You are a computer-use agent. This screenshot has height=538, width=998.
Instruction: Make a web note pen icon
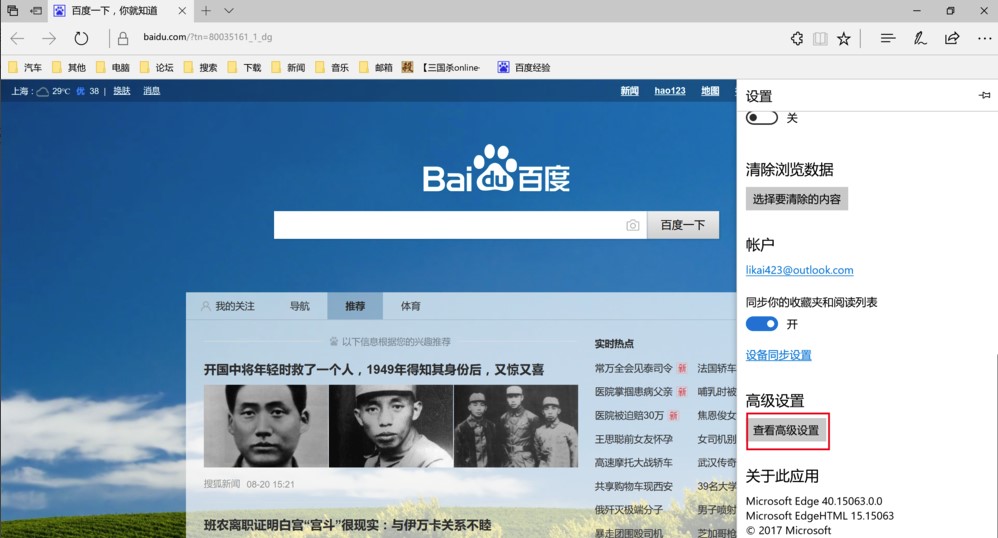click(x=920, y=39)
